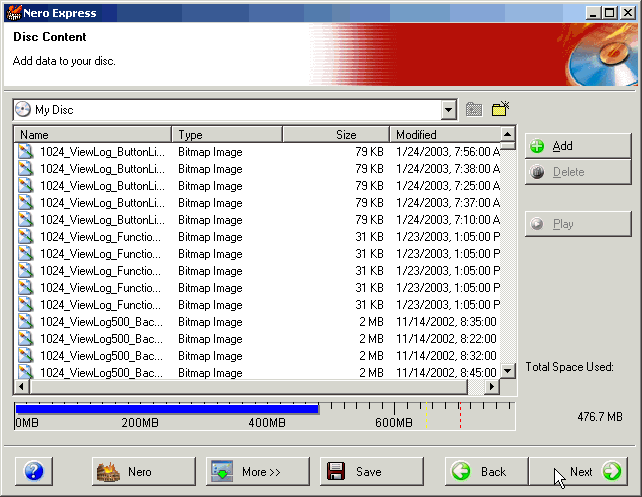The image size is (642, 497).
Task: Click bitmap icon of file modified 7:38:00
Action: pyautogui.click(x=25, y=169)
